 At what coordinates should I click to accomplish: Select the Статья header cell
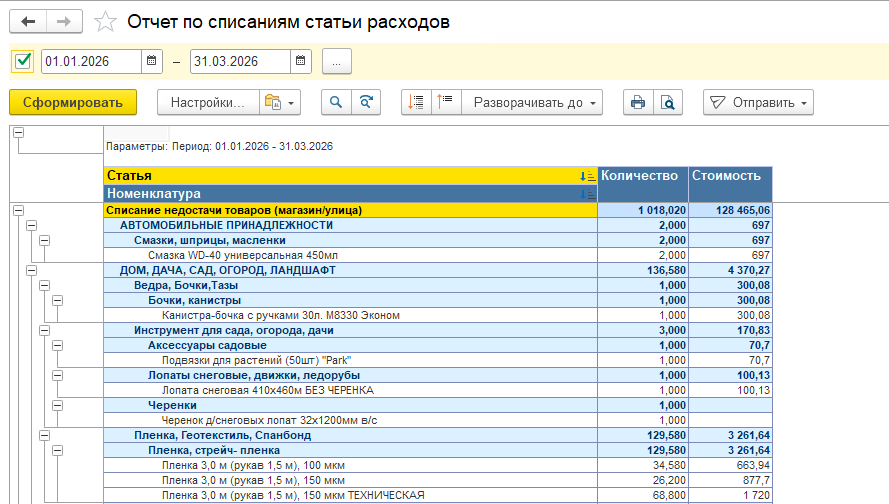(350, 176)
